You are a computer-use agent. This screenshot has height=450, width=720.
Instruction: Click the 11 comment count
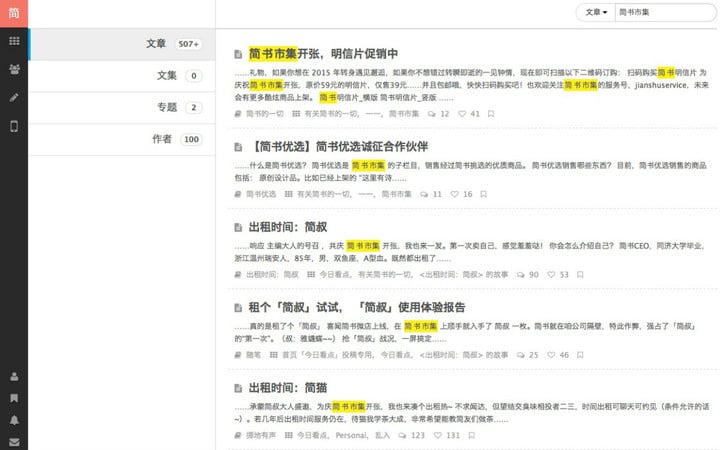tap(437, 194)
